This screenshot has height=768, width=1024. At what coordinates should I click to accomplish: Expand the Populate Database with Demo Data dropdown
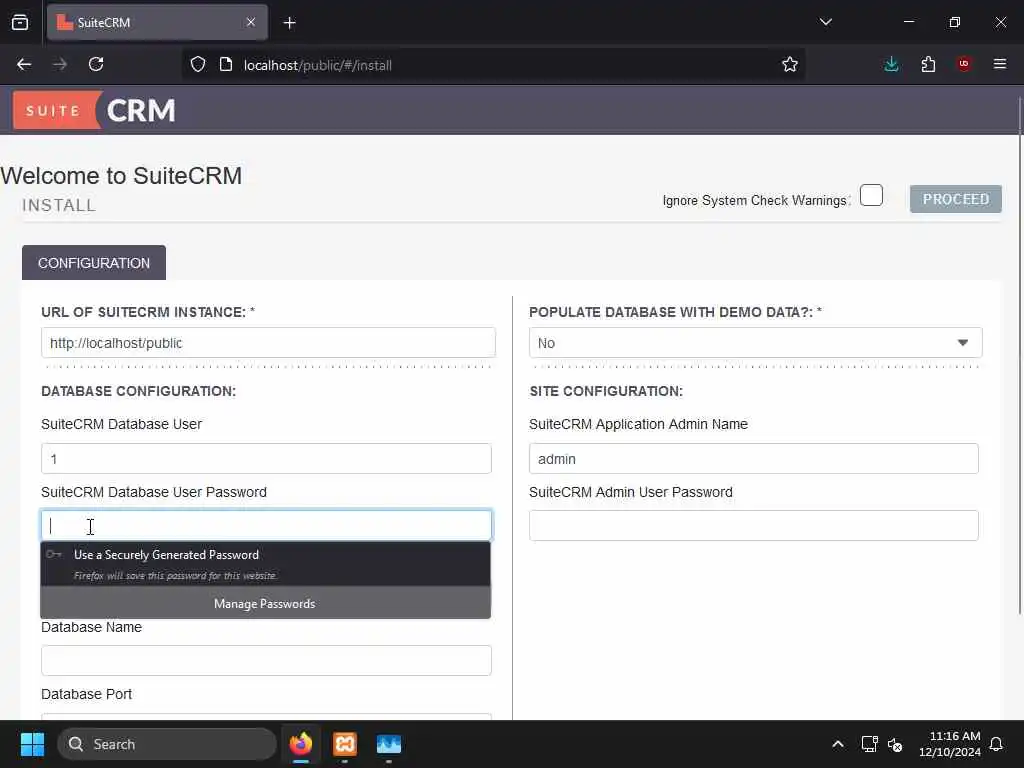tap(756, 343)
